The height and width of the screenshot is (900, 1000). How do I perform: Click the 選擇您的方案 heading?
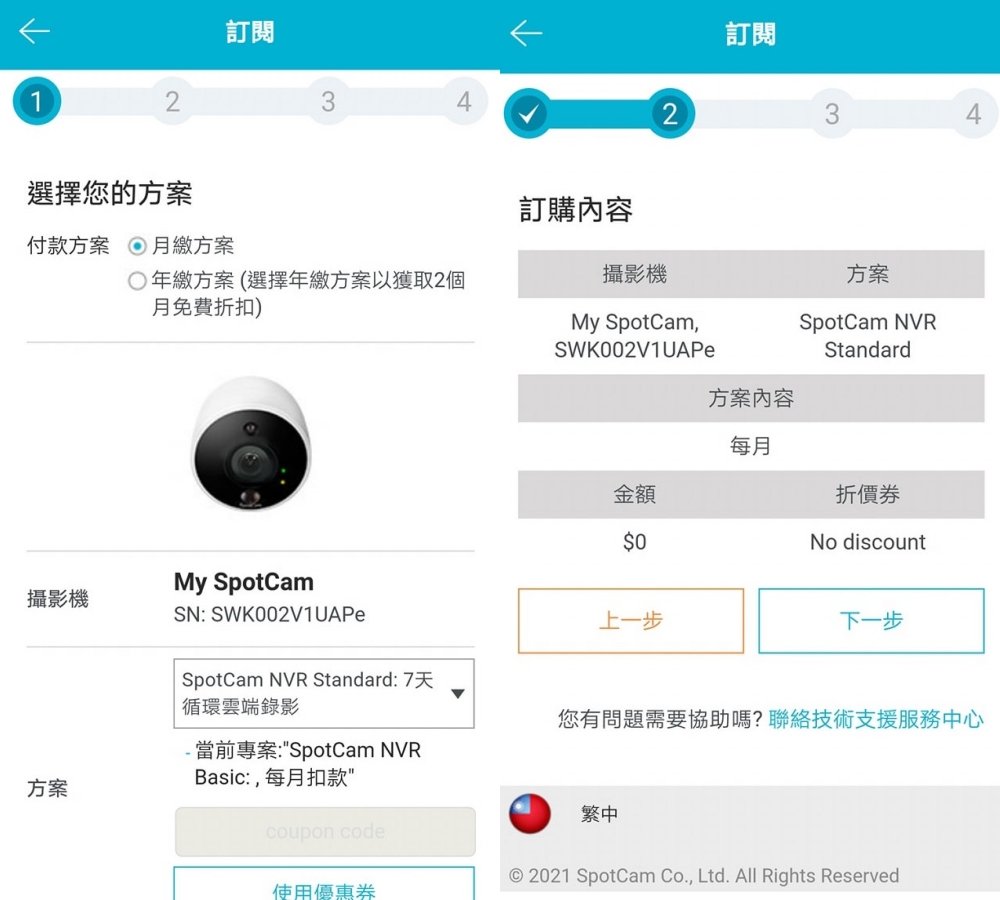coord(109,193)
